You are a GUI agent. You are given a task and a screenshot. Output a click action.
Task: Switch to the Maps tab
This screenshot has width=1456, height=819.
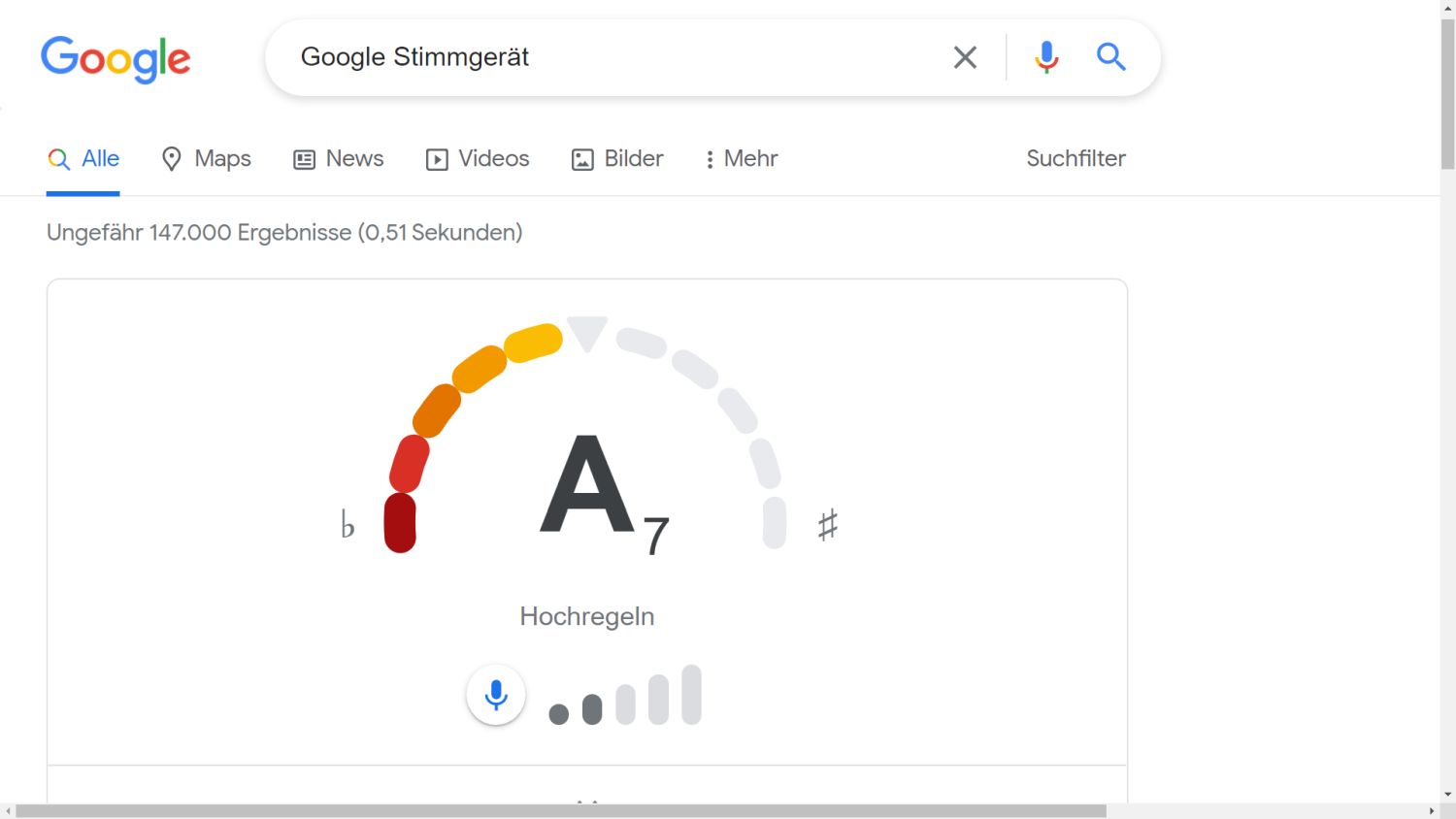click(206, 158)
